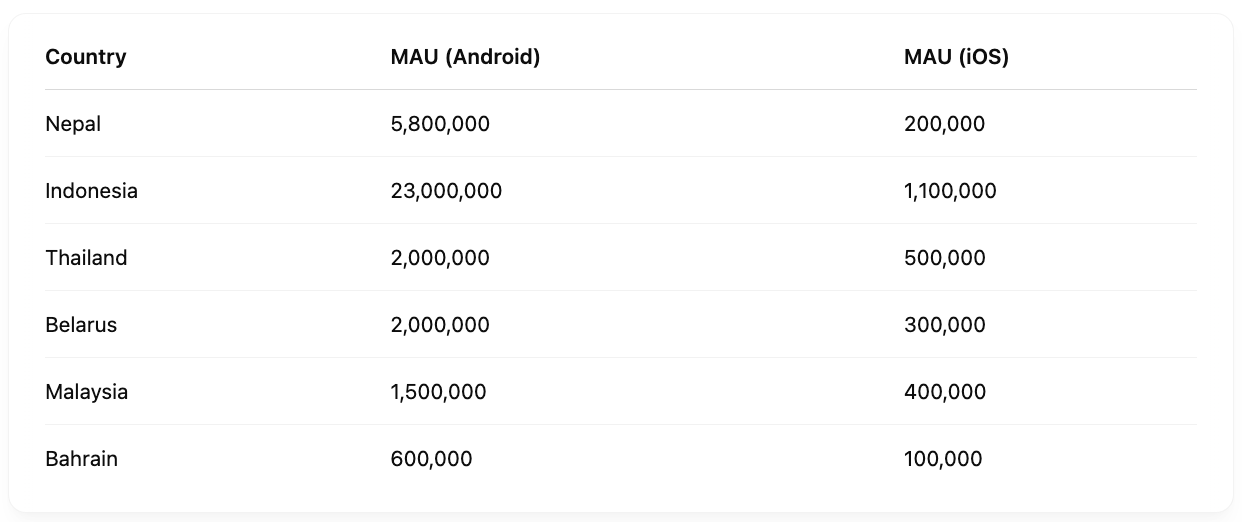Click Nepal's iOS value 200,000
This screenshot has width=1242, height=522.
944,124
